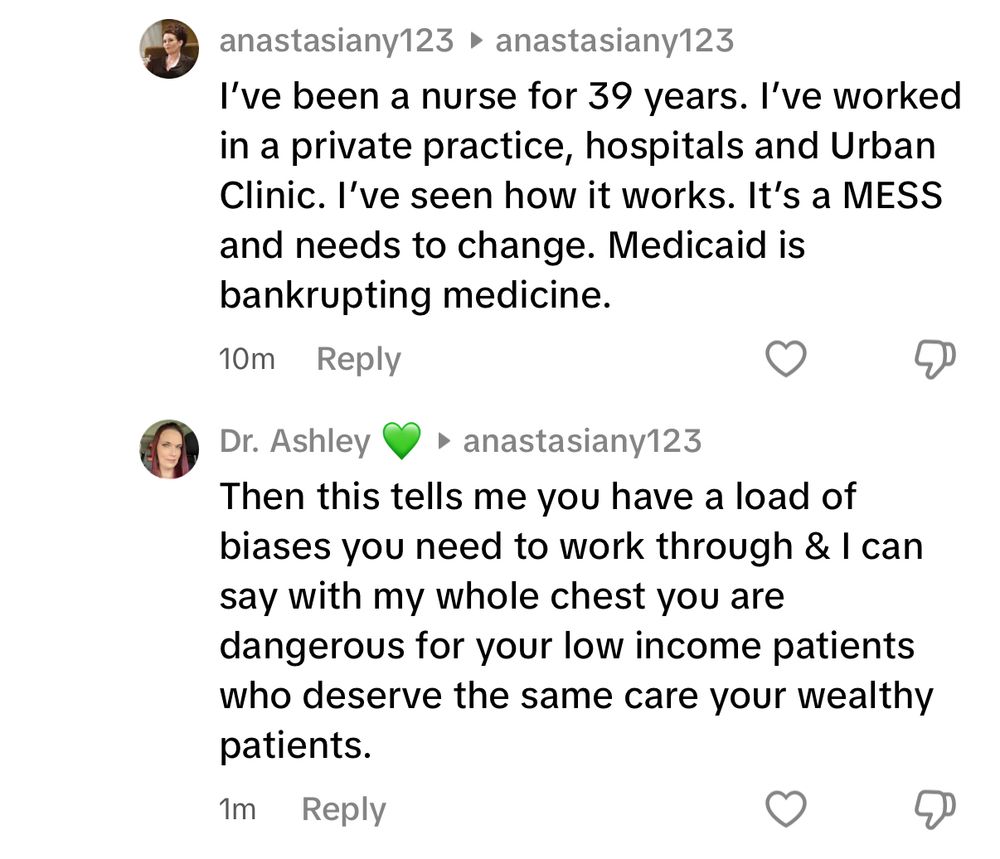This screenshot has height=859, width=1000.
Task: Click the 10m timestamp on the first comment
Action: point(246,358)
